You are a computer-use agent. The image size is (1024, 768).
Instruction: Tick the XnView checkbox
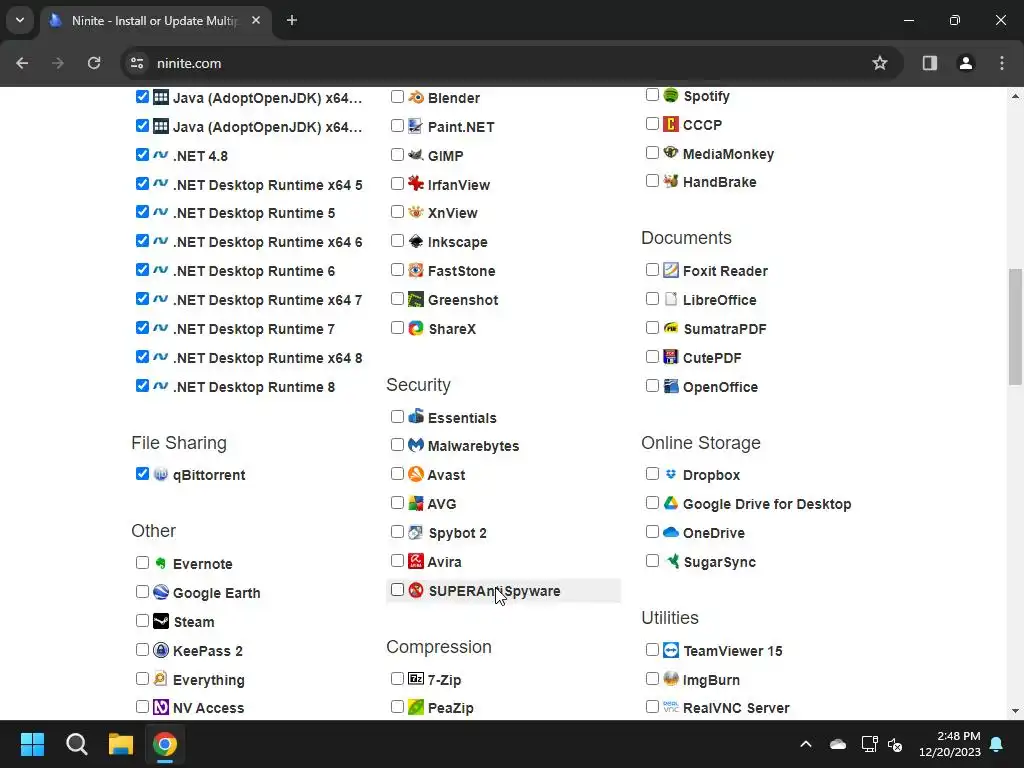pos(397,212)
